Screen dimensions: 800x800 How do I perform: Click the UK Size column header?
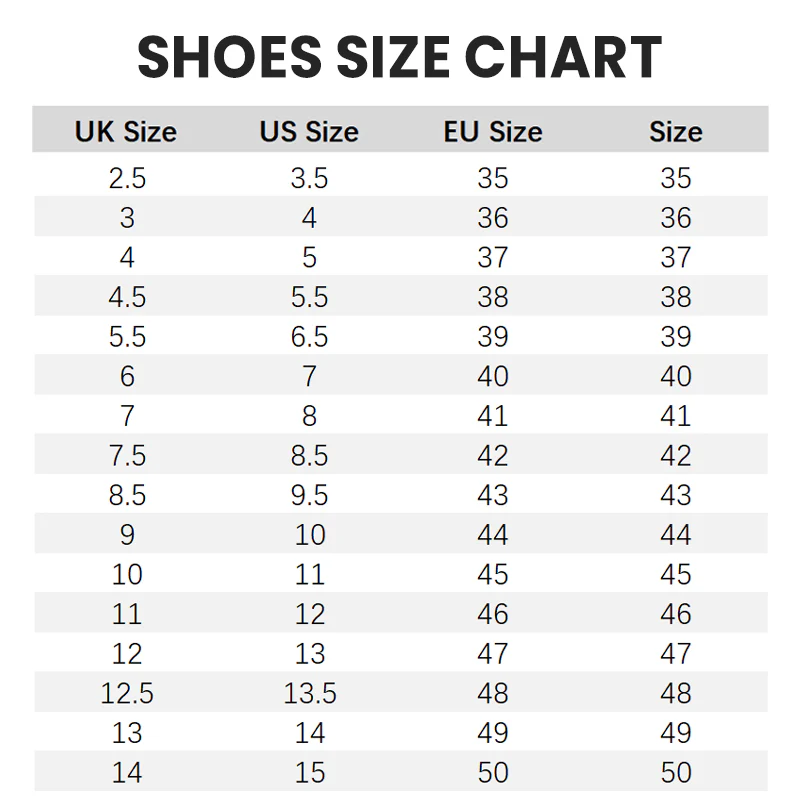tap(126, 132)
